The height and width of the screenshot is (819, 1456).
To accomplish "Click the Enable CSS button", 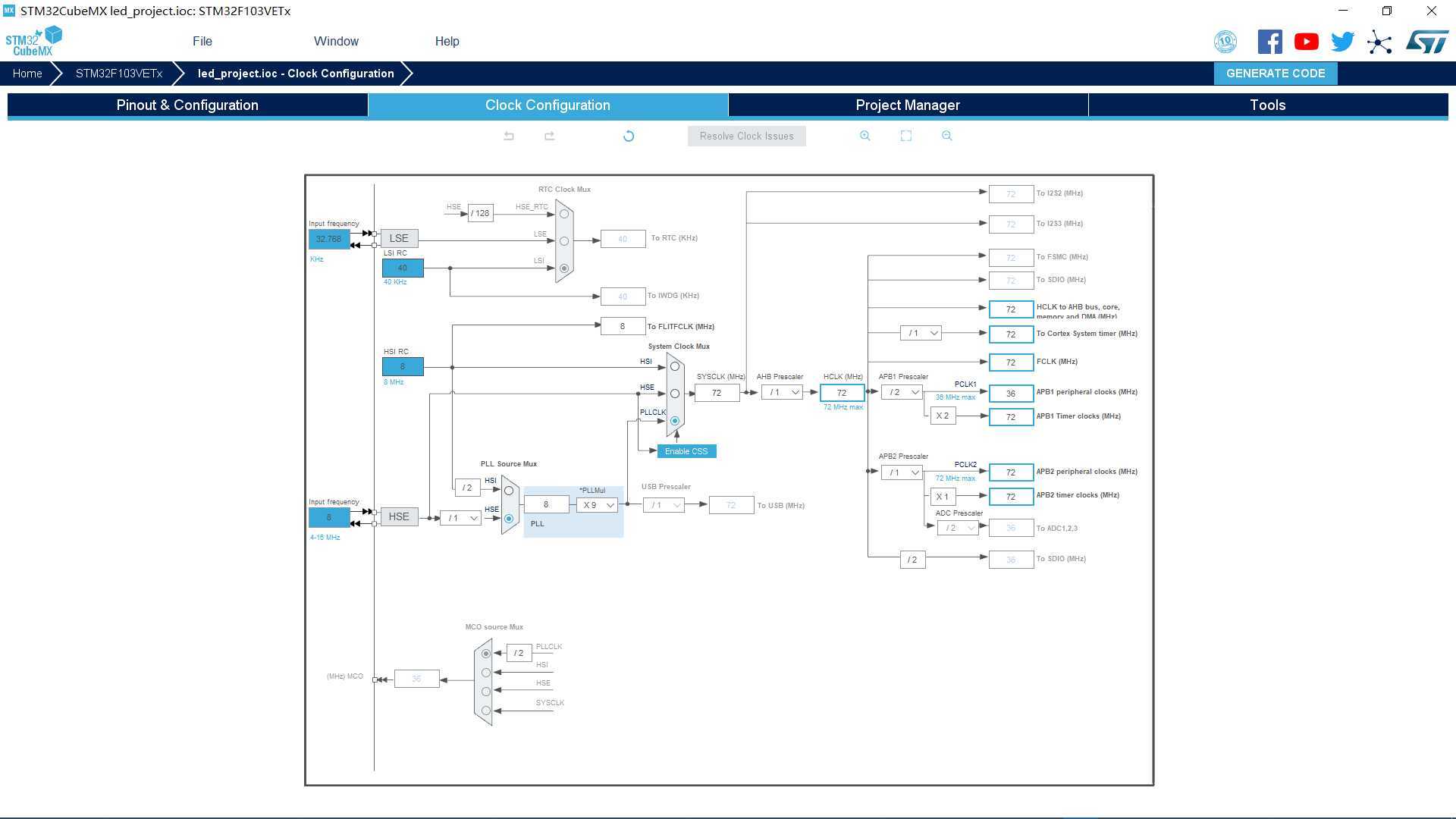I will click(685, 450).
